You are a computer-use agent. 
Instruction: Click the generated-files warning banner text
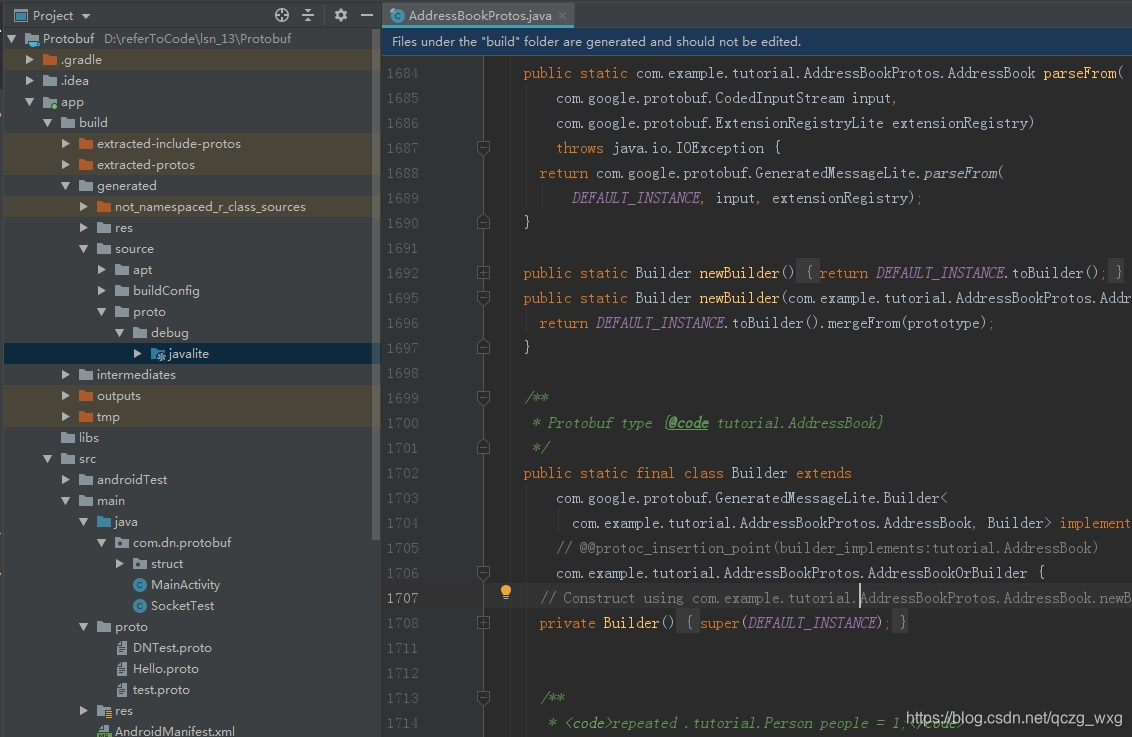596,42
